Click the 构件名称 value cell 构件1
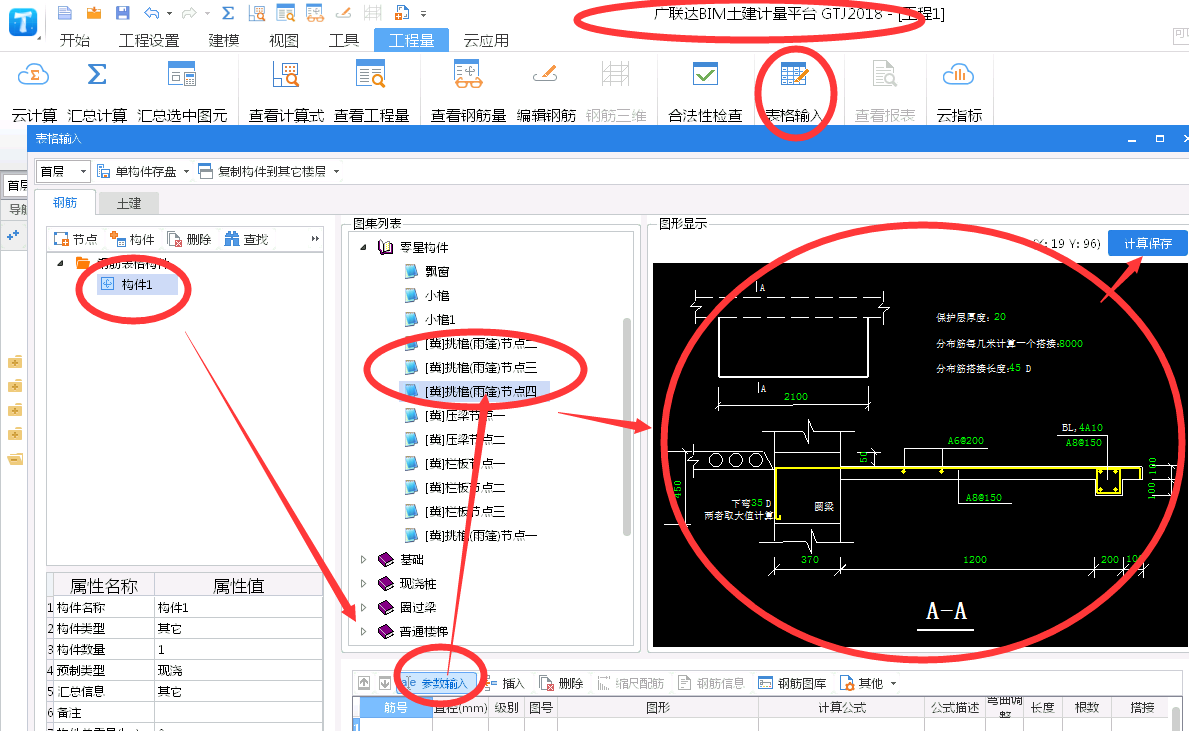Viewport: 1189px width, 731px height. click(x=238, y=607)
